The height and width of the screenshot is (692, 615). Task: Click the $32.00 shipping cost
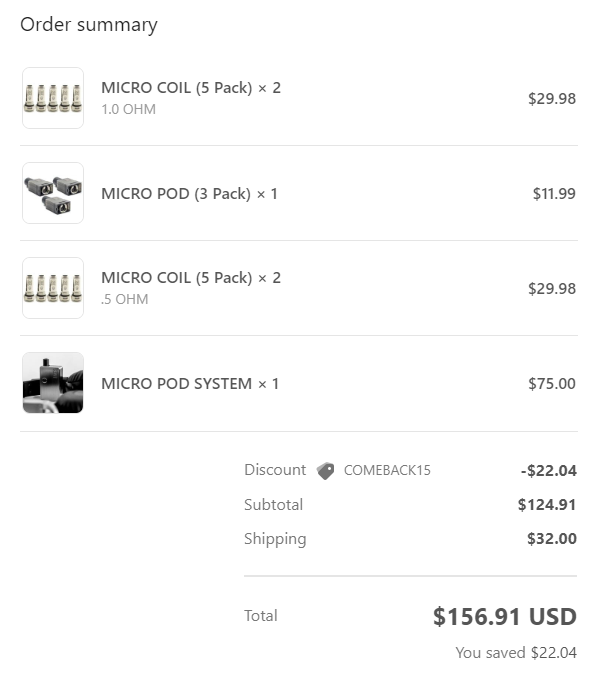click(551, 539)
